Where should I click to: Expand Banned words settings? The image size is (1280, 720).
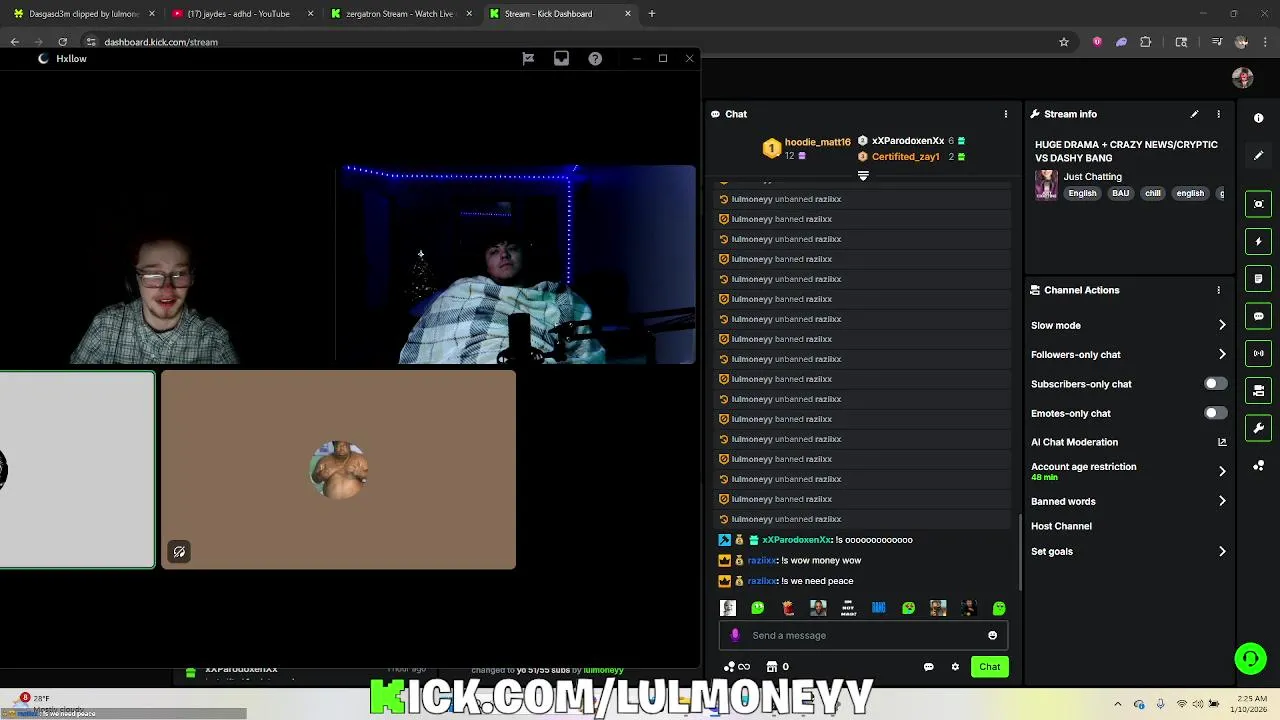pyautogui.click(x=1222, y=501)
